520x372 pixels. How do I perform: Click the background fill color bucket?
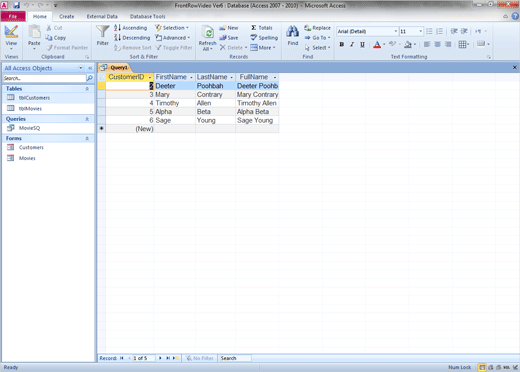pos(408,44)
